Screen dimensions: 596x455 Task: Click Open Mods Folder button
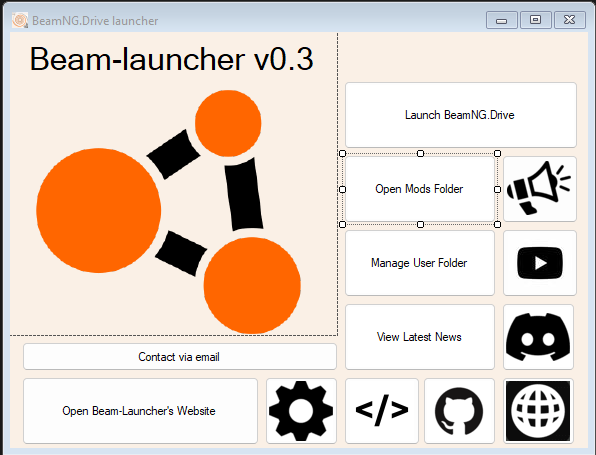(420, 189)
